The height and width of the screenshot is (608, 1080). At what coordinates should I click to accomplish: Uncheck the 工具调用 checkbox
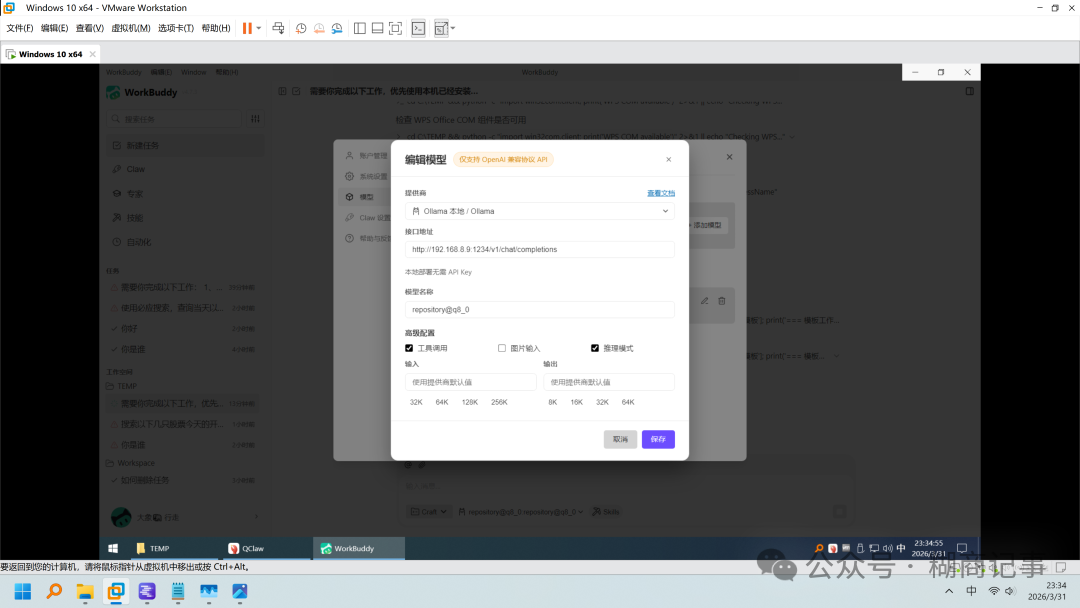[x=408, y=348]
